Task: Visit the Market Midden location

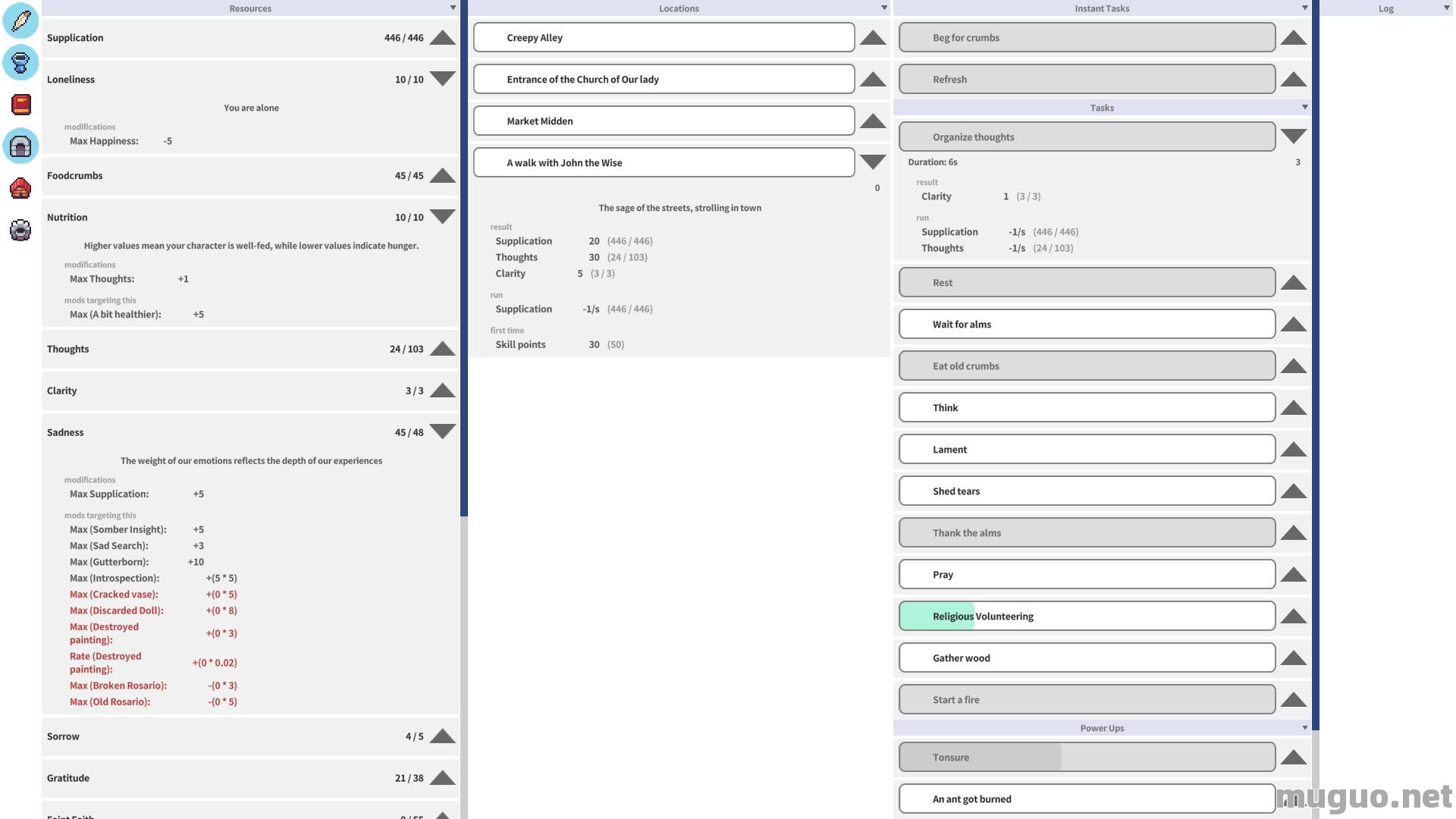Action: tap(664, 121)
